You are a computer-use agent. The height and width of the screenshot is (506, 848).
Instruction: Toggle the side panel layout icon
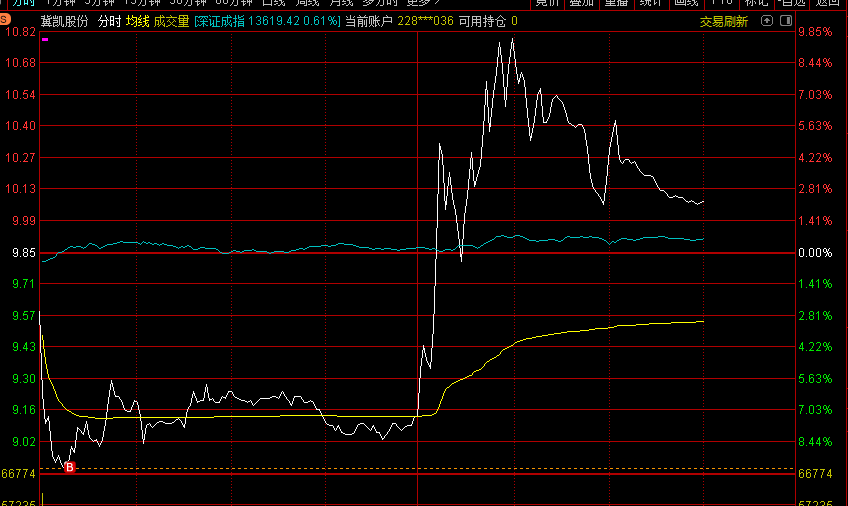[x=786, y=21]
